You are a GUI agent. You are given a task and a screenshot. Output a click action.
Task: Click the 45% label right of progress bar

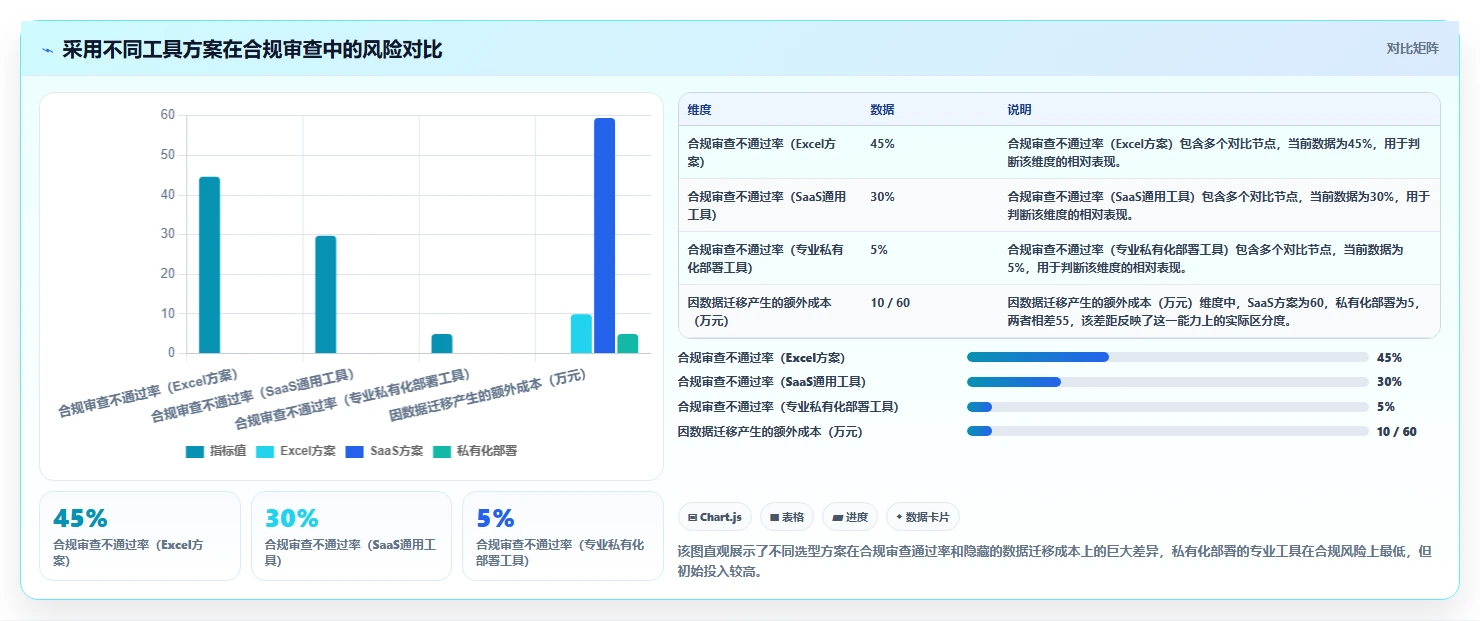click(1389, 357)
